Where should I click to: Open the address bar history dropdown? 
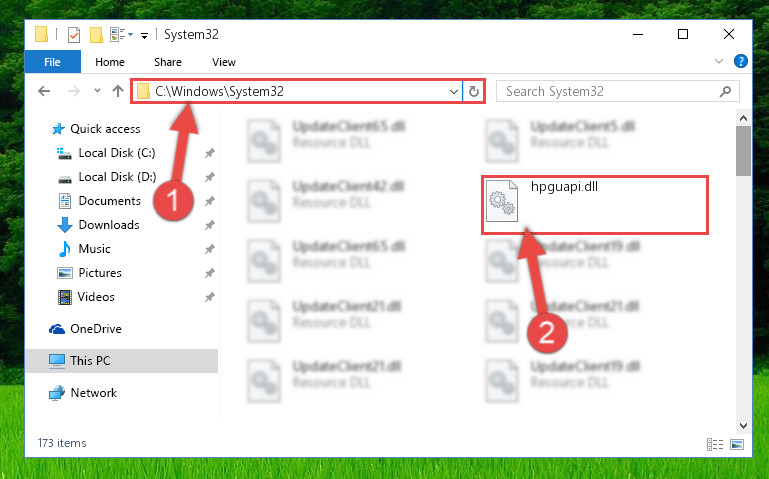click(454, 92)
